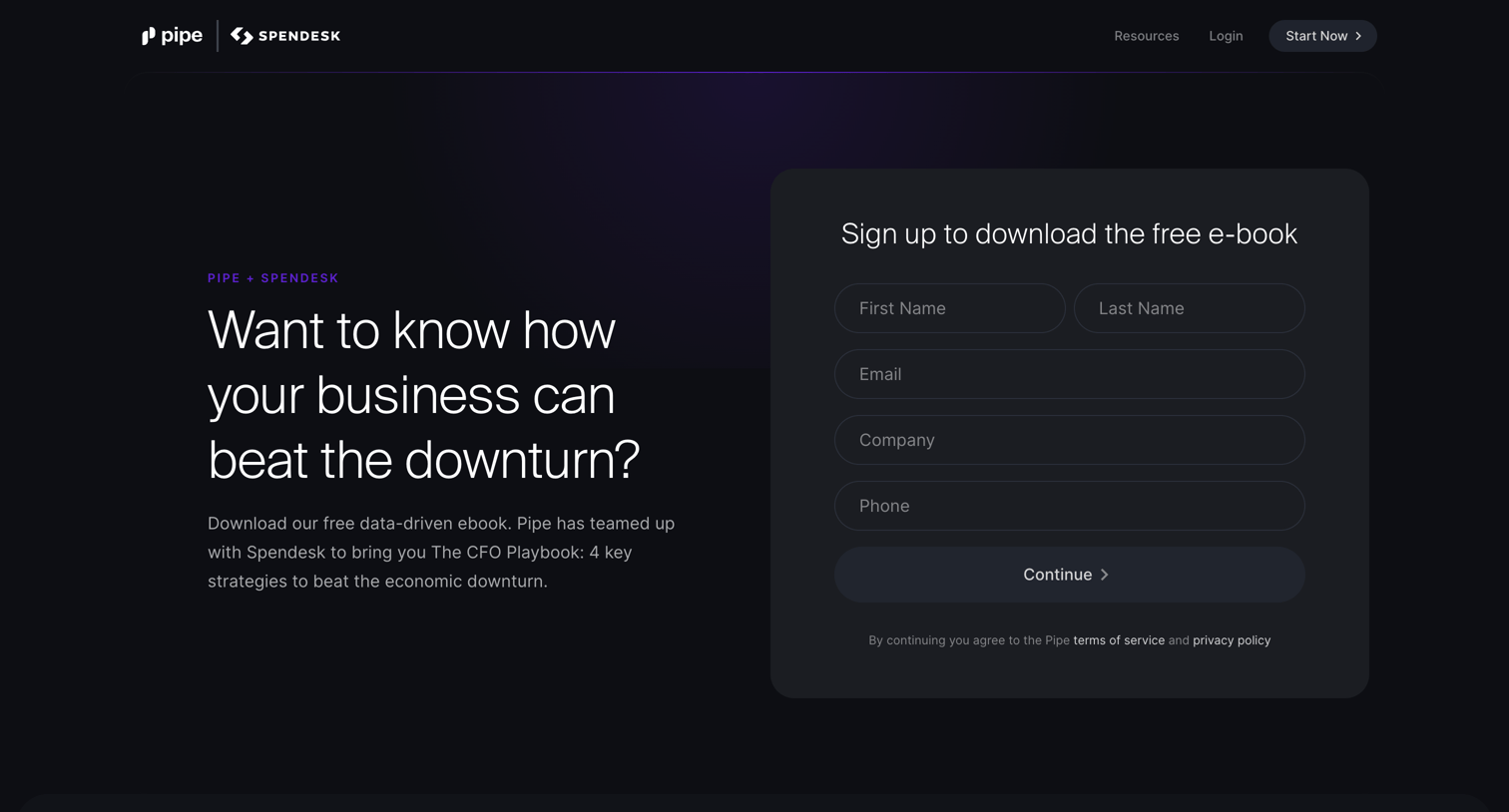Click the 'PIPE + SPENDESK' label
The height and width of the screenshot is (812, 1509).
(273, 278)
